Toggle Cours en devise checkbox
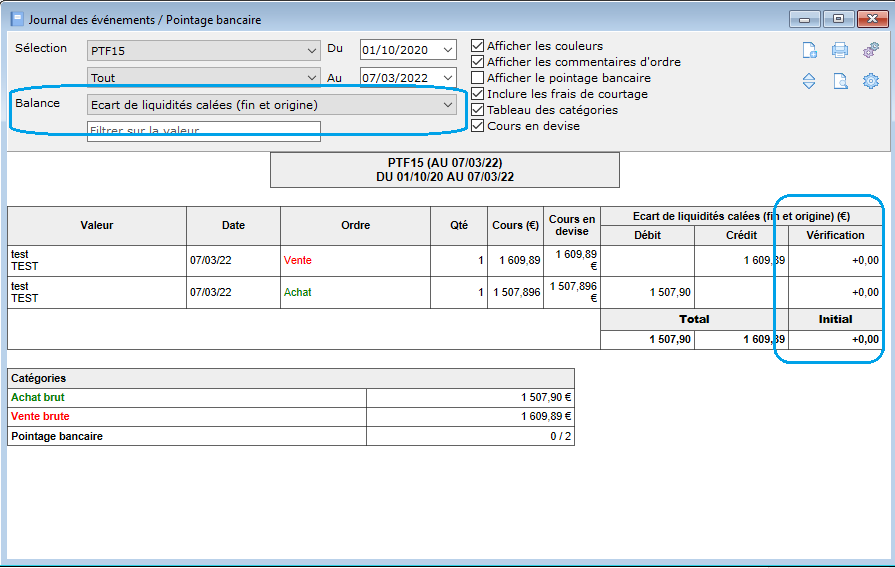The width and height of the screenshot is (895, 568). click(478, 126)
